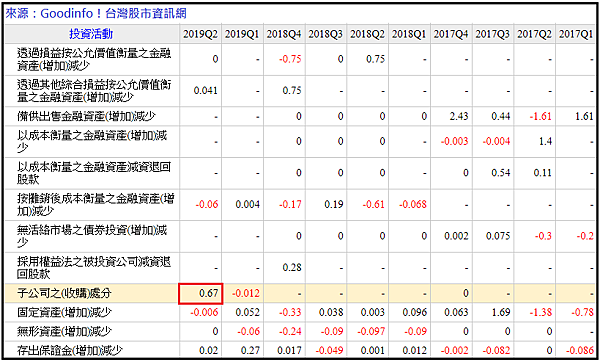Click row label 採用權益法之被投資公司減資退回股款
Image resolution: width=600 pixels, height=362 pixels.
[x=94, y=267]
